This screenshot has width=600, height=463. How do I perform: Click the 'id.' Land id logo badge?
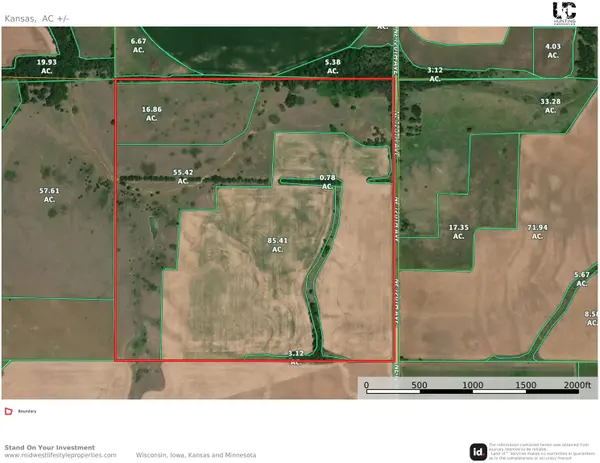pyautogui.click(x=478, y=452)
